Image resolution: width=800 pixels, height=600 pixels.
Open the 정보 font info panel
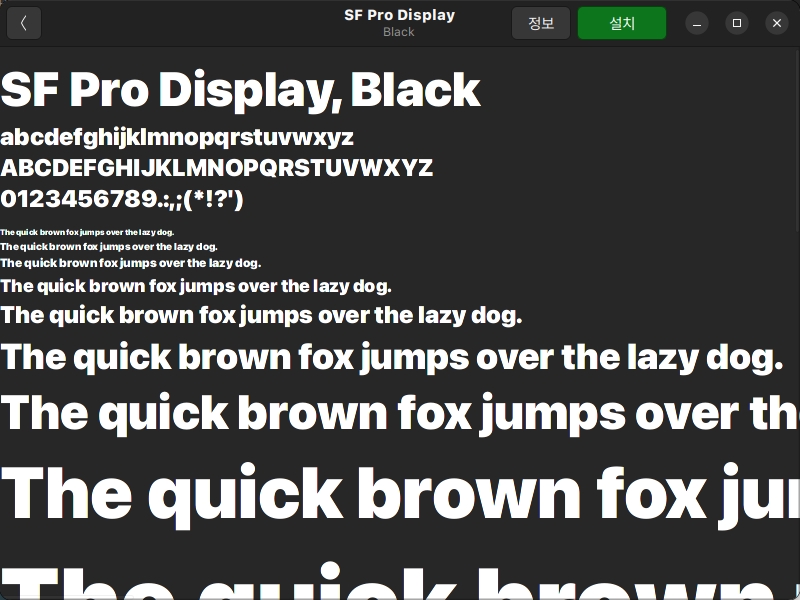point(541,23)
